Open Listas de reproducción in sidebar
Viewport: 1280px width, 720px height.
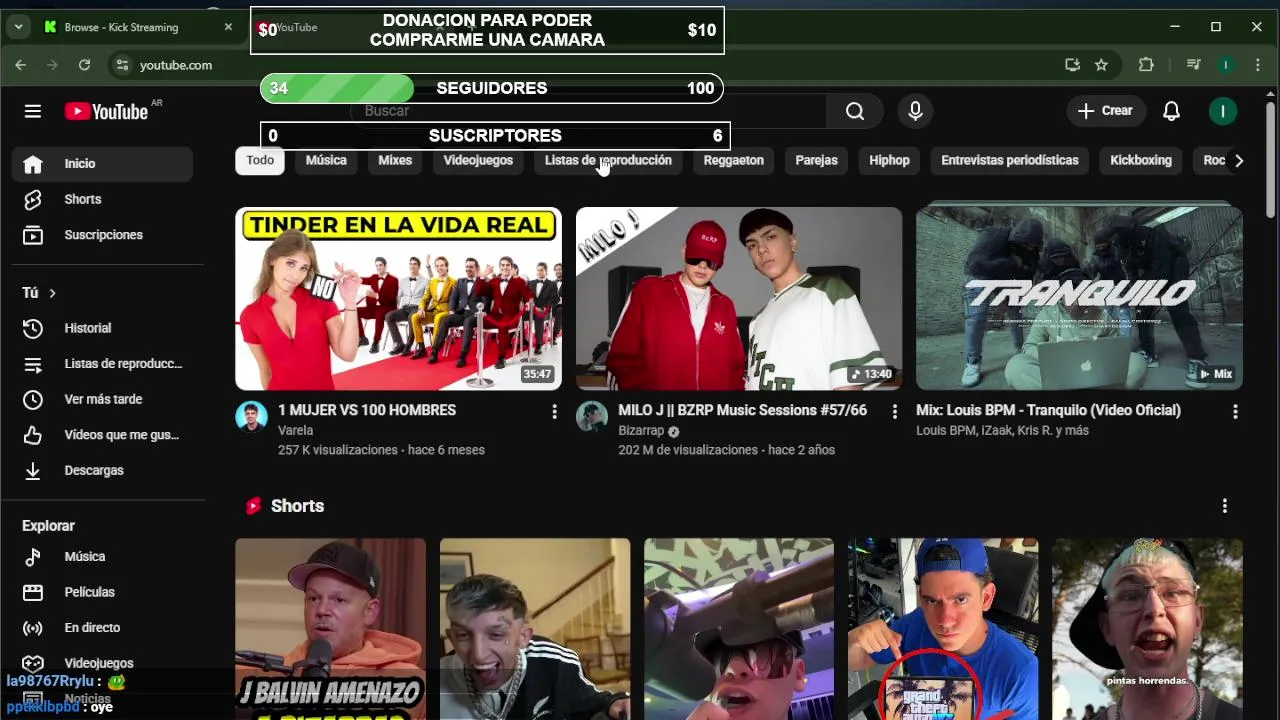[102, 364]
